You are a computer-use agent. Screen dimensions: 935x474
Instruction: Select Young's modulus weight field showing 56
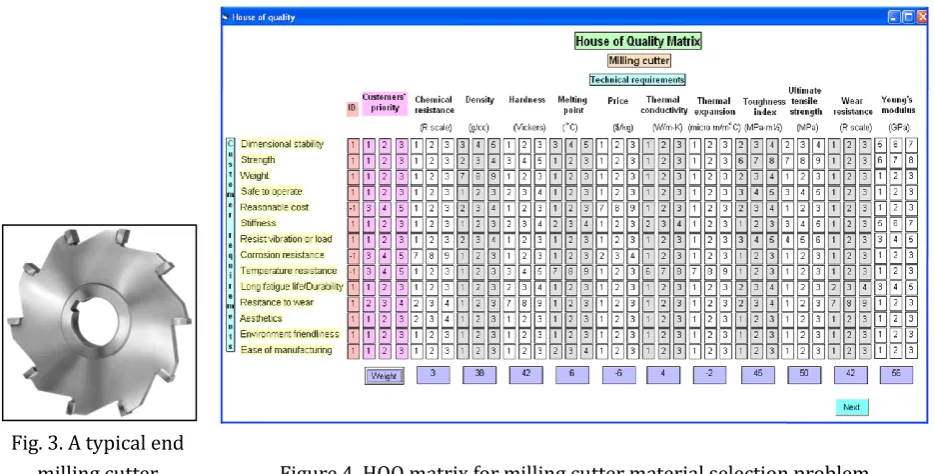click(896, 374)
